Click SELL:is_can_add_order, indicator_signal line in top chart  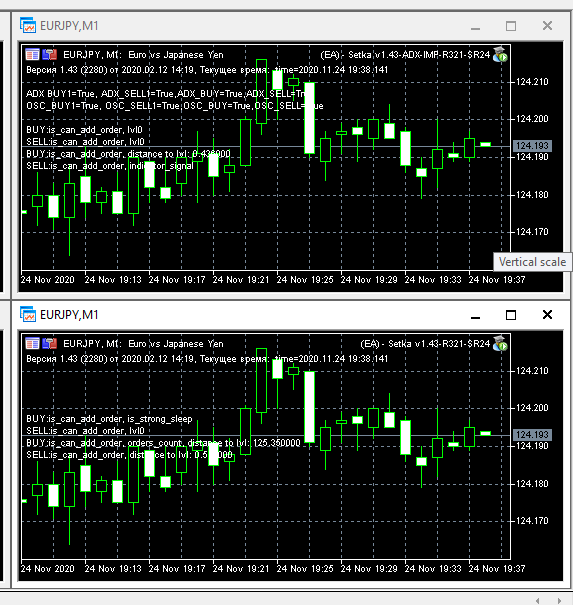click(x=110, y=166)
